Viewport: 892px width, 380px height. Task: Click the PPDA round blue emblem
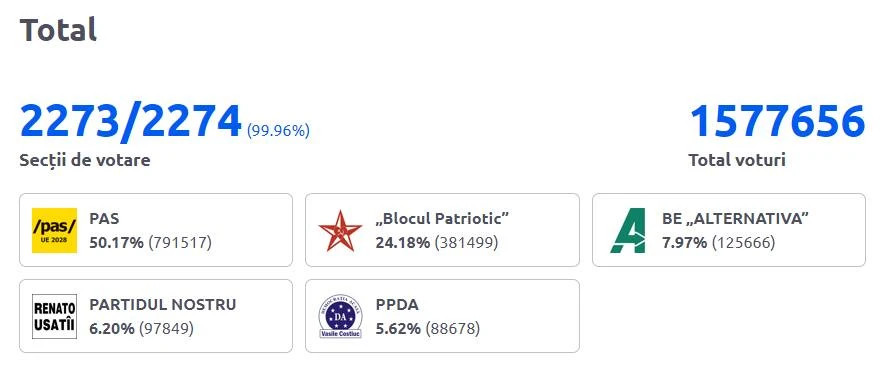point(340,316)
